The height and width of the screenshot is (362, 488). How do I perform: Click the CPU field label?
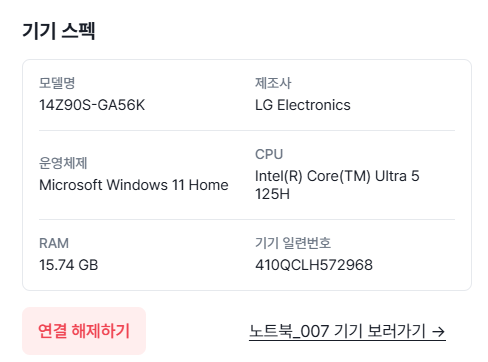269,154
